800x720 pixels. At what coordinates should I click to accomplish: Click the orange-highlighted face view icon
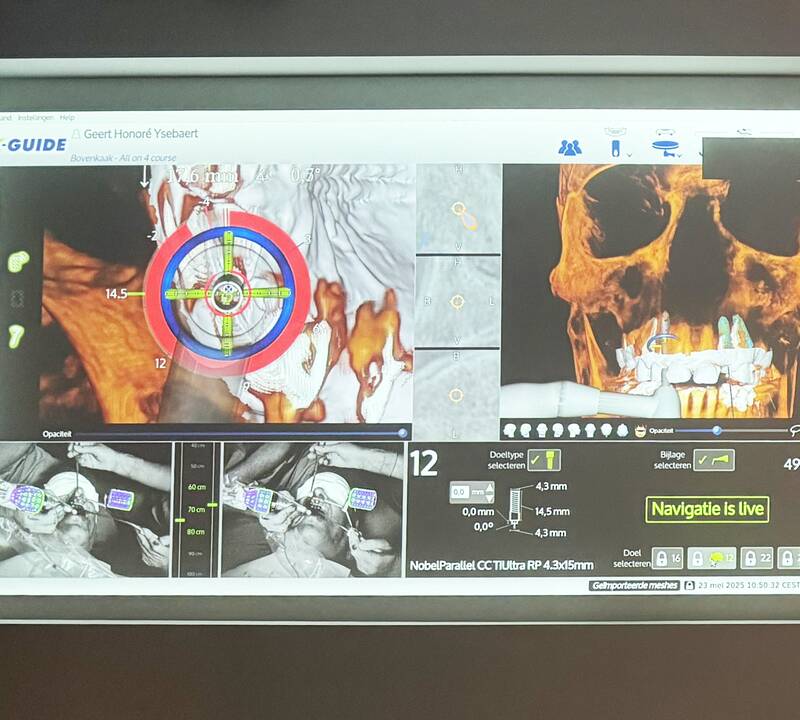[x=640, y=431]
